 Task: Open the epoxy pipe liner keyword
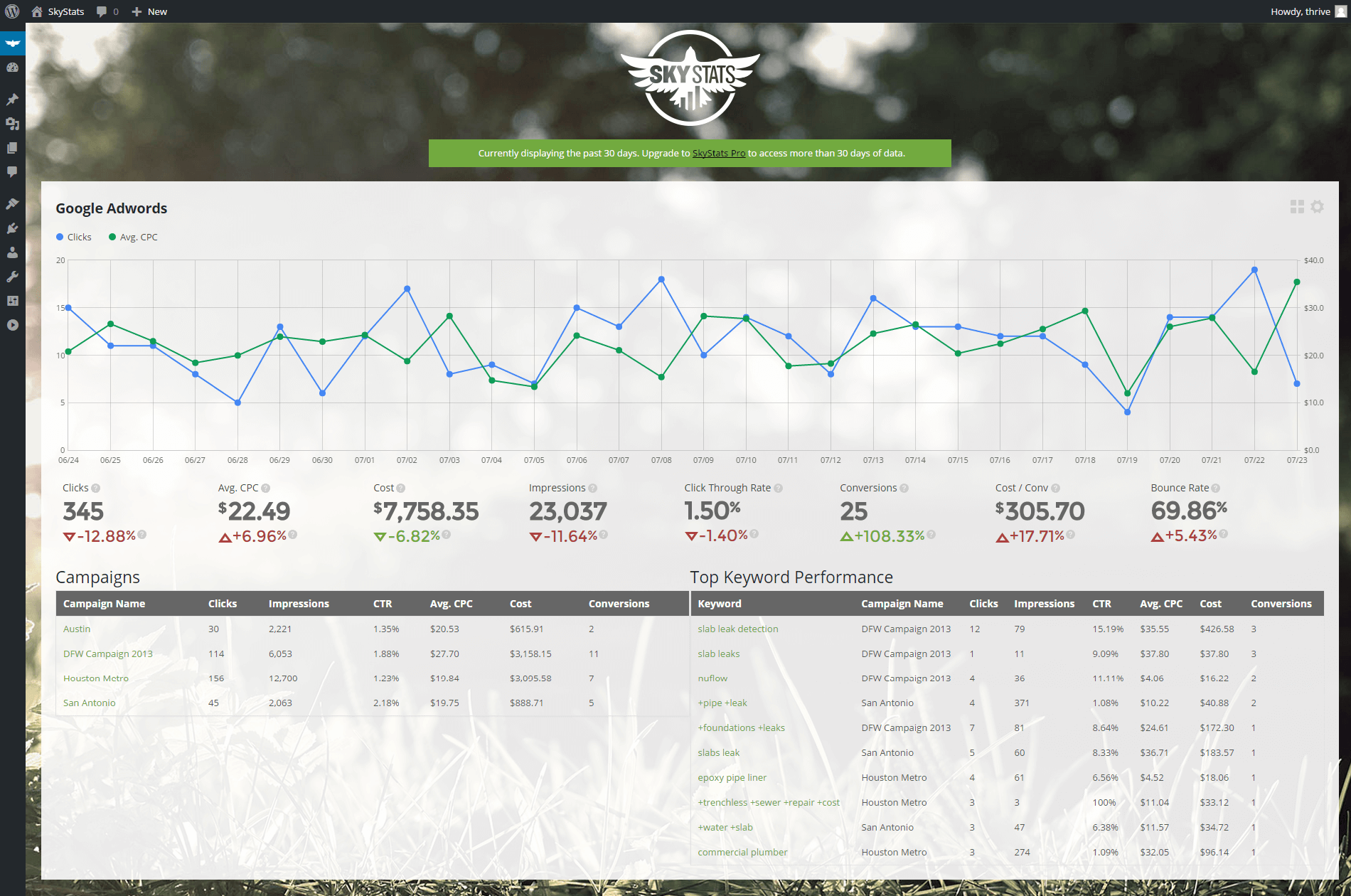click(x=732, y=777)
